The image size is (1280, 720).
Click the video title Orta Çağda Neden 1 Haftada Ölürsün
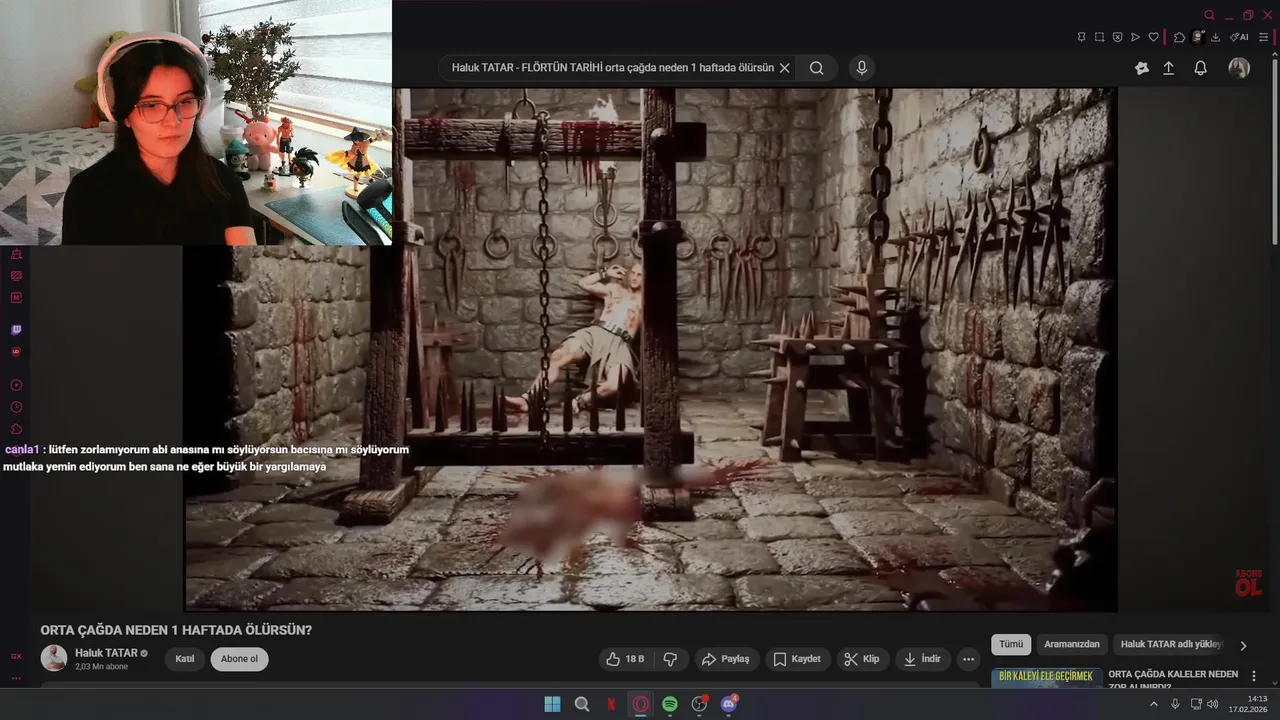click(x=176, y=630)
